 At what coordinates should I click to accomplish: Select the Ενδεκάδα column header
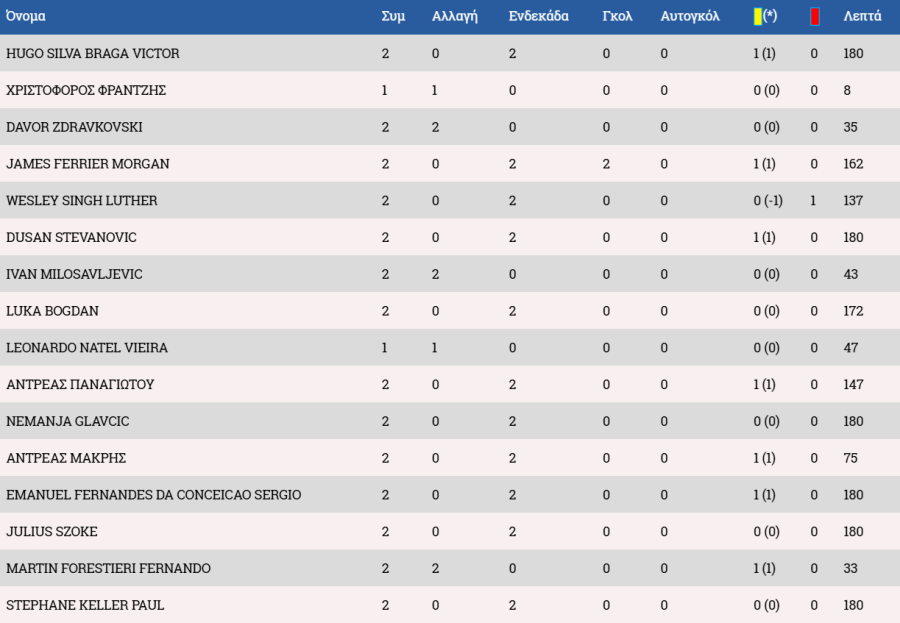pyautogui.click(x=538, y=16)
